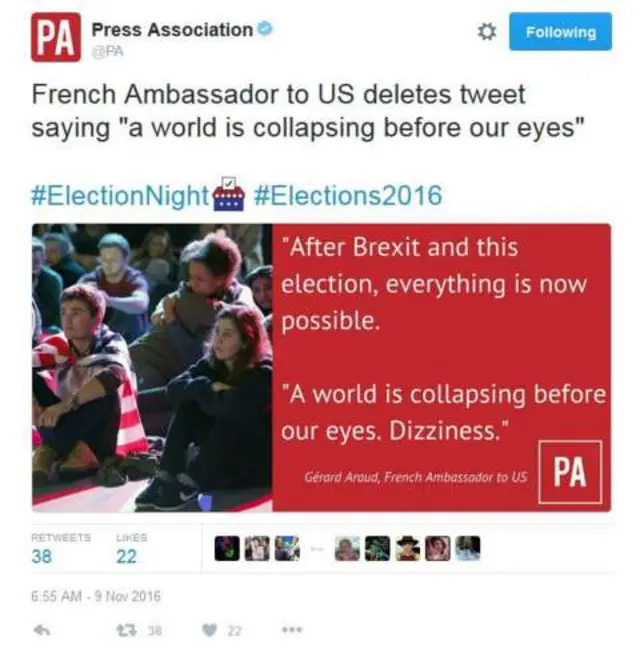This screenshot has height=653, width=640.
Task: Open the gear settings menu
Action: tap(486, 32)
